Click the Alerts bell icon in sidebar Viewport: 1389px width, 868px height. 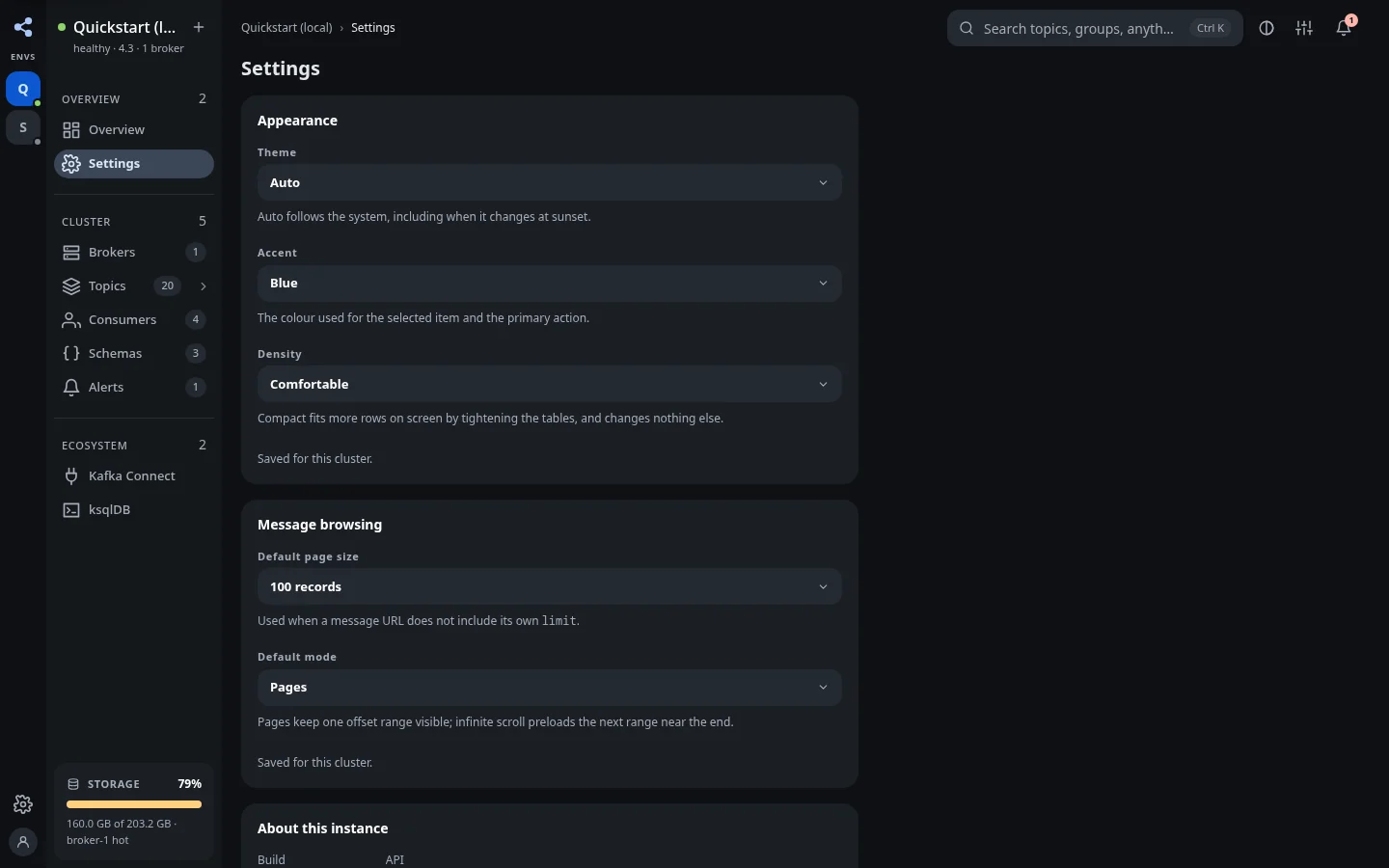(71, 388)
